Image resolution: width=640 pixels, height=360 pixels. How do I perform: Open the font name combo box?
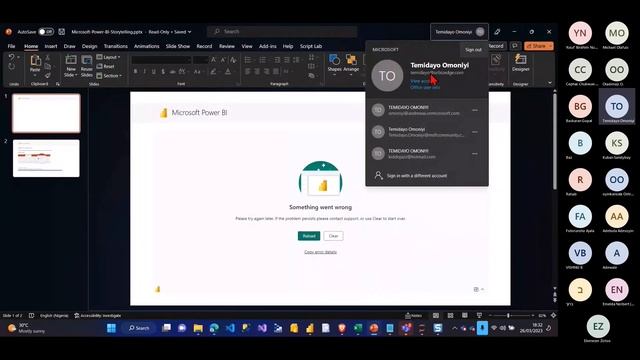[161, 60]
